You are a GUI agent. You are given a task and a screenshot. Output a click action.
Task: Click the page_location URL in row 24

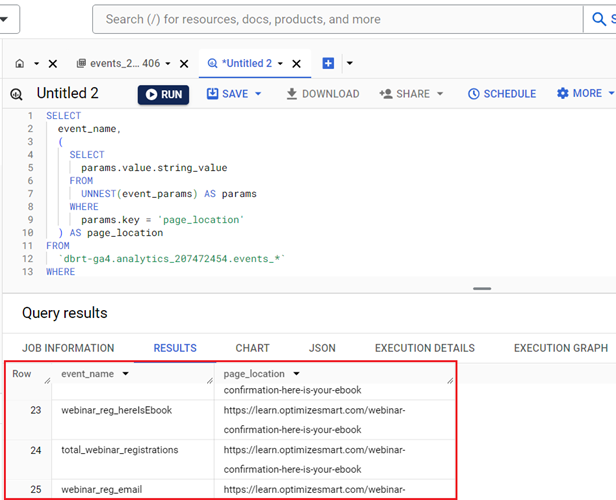click(x=314, y=460)
